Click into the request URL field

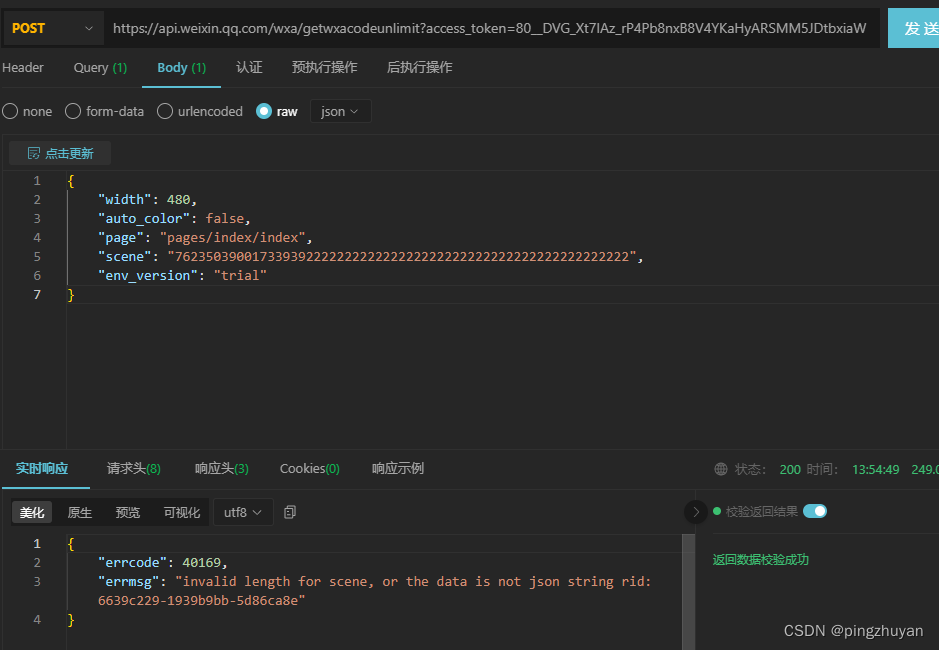(491, 28)
